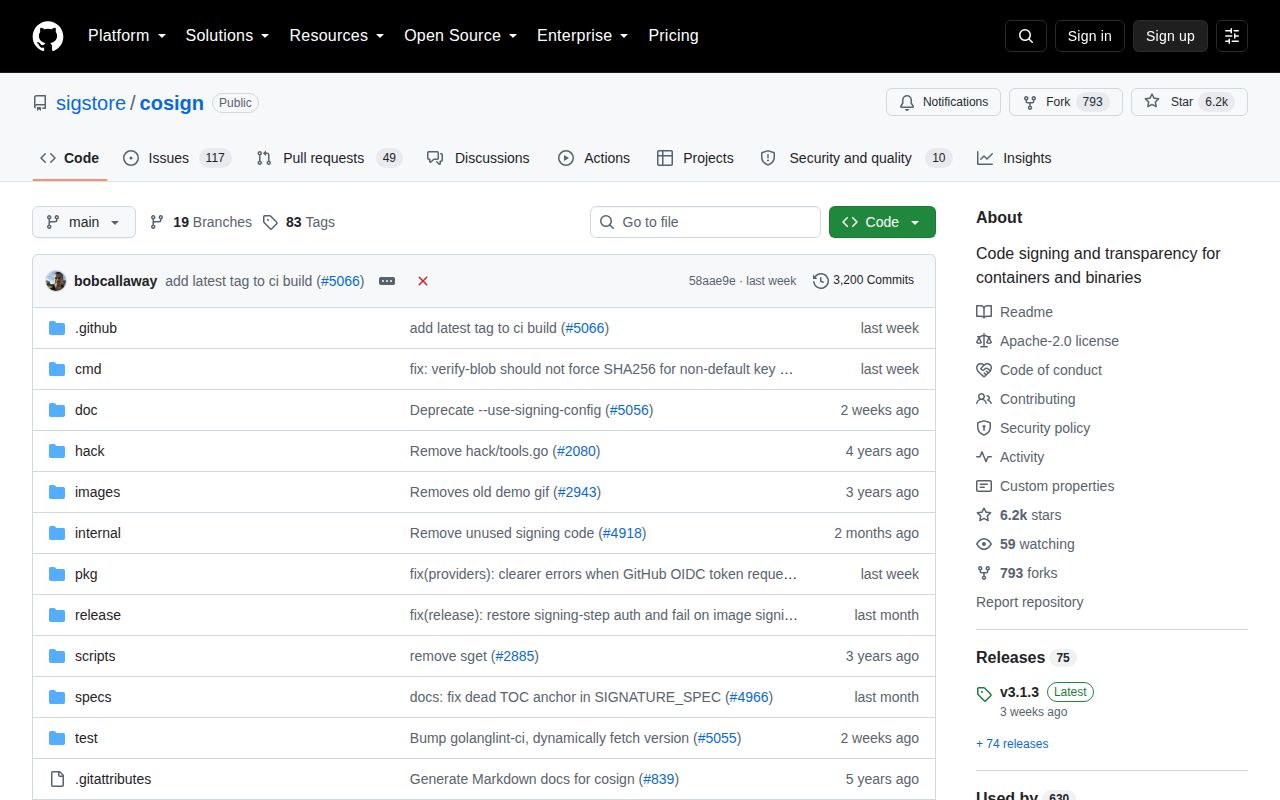Viewport: 1280px width, 800px height.
Task: Click the .github folder icon
Action: (57, 328)
